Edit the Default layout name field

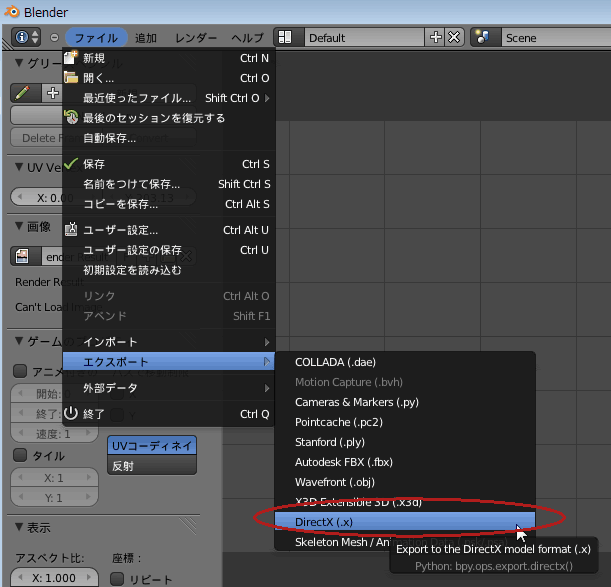point(364,37)
